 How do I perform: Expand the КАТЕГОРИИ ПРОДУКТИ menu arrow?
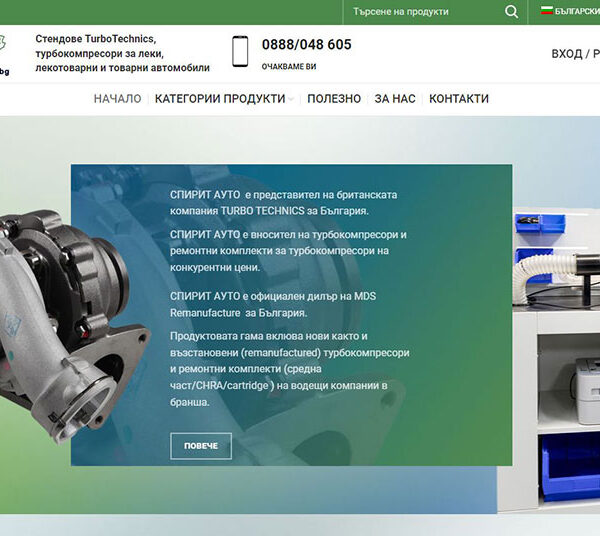[x=292, y=99]
